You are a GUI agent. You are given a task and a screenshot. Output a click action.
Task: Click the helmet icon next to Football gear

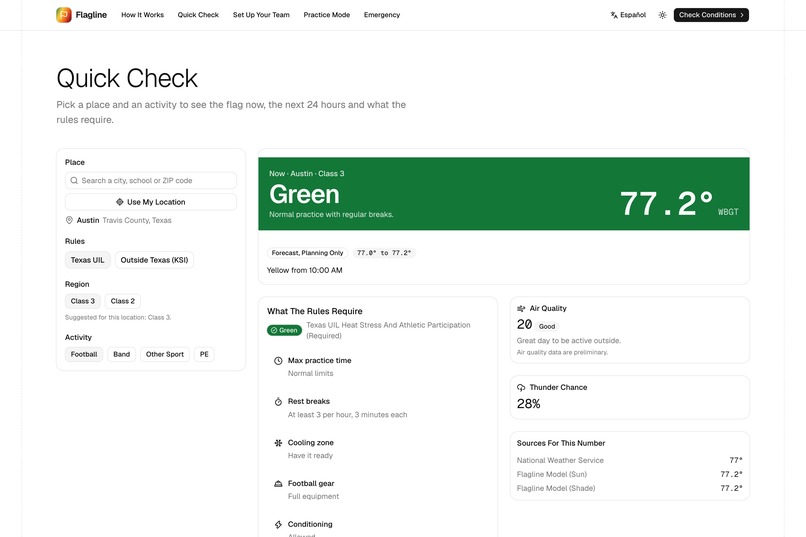pyautogui.click(x=278, y=484)
